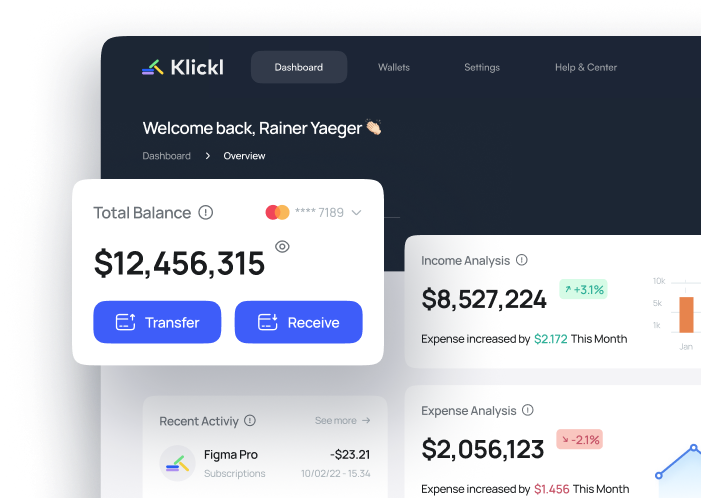This screenshot has width=701, height=498.
Task: Click the Income Analysis title
Action: [465, 261]
